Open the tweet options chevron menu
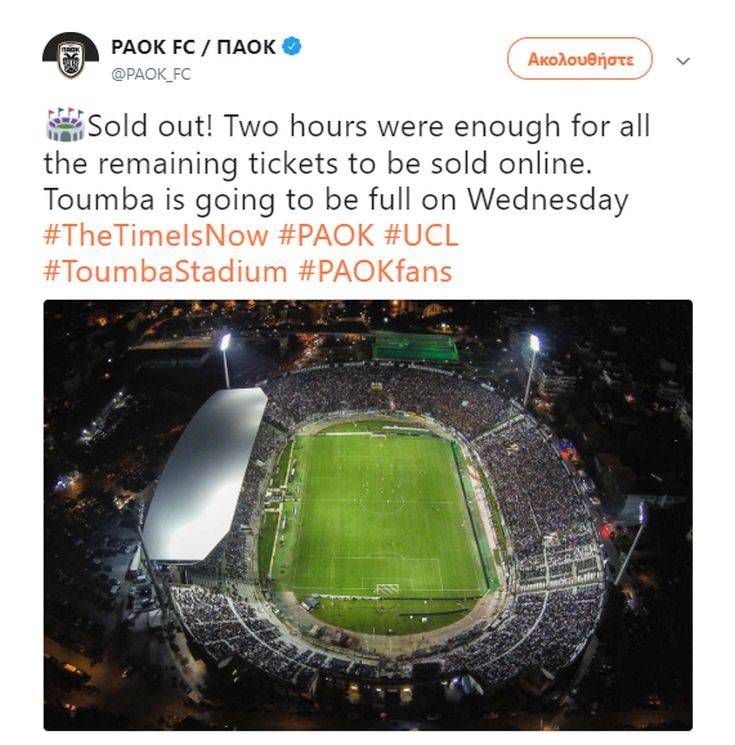The height and width of the screenshot is (745, 735). click(x=683, y=61)
